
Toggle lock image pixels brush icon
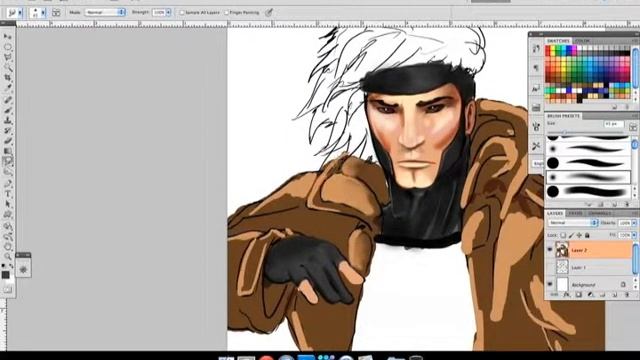(x=571, y=236)
